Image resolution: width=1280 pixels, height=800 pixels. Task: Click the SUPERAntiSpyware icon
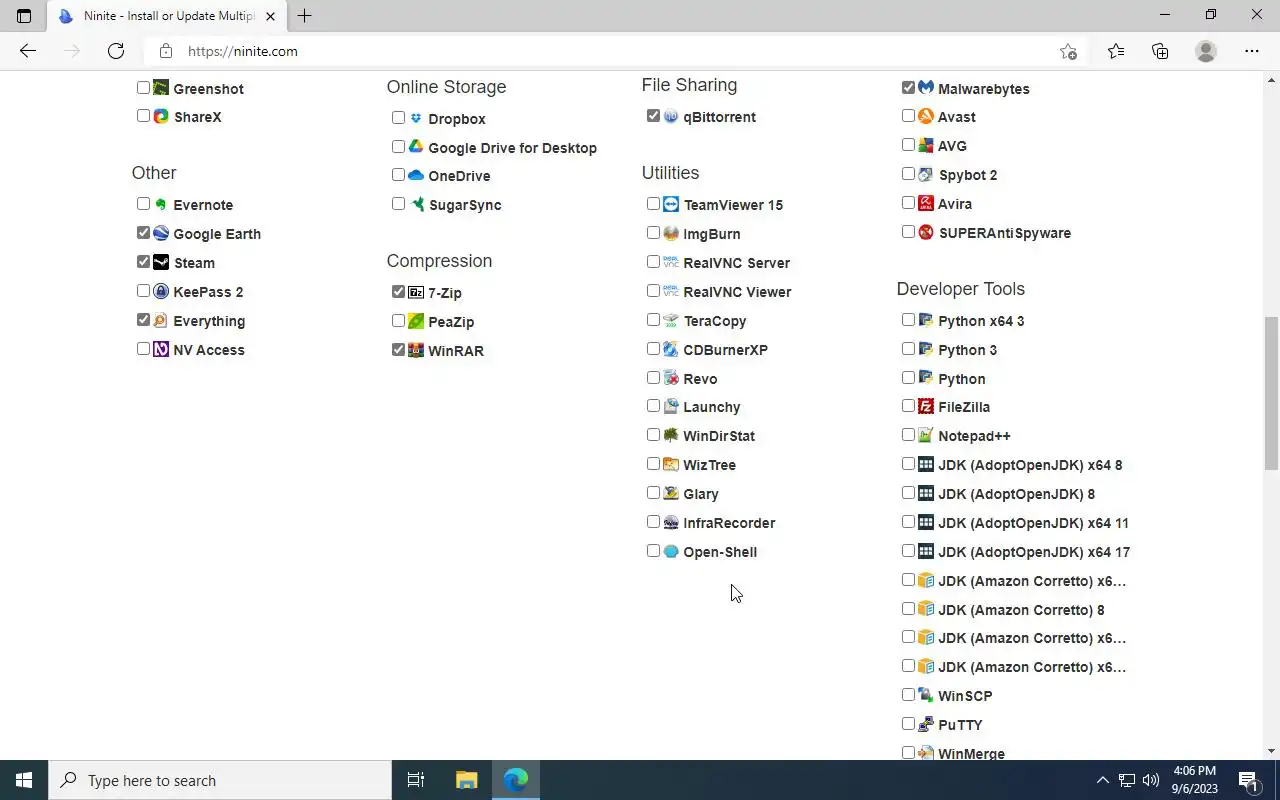926,232
